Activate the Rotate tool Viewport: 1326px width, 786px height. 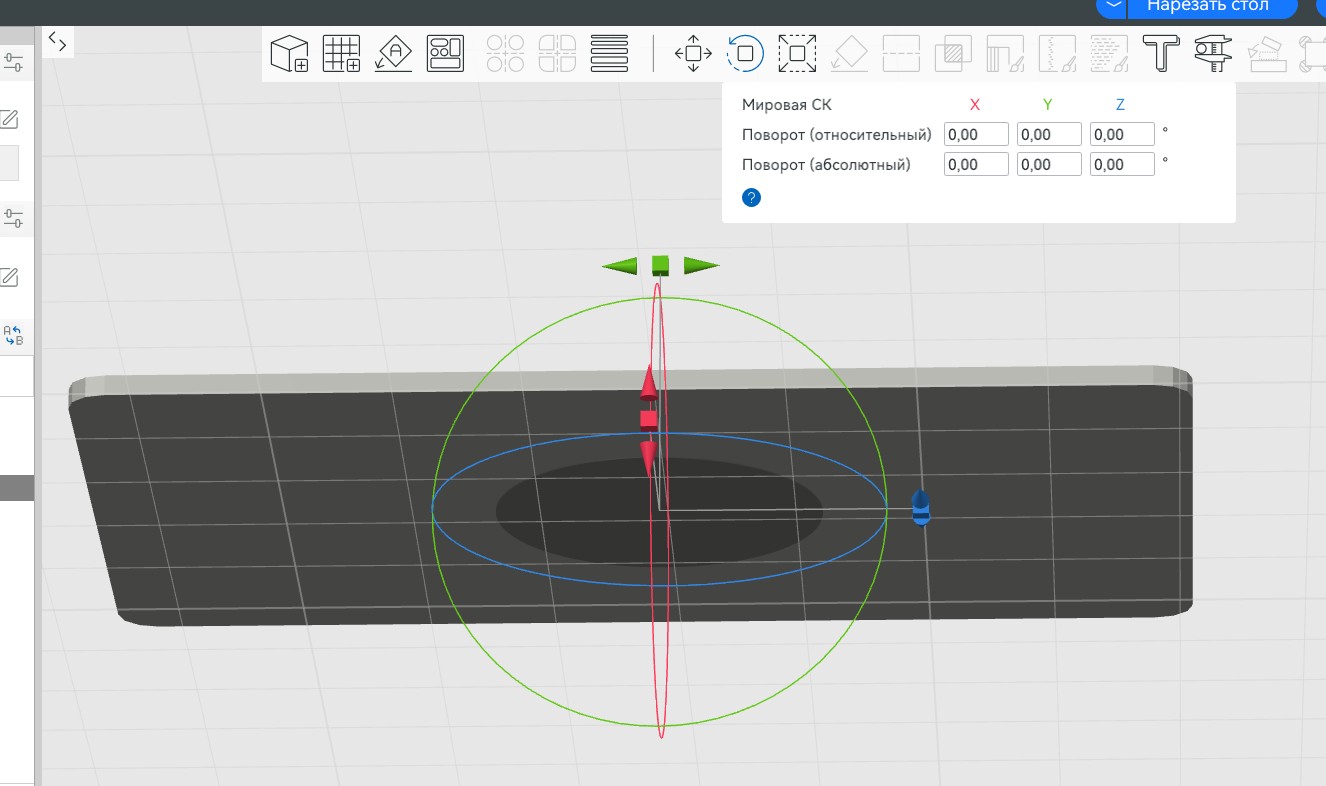pyautogui.click(x=745, y=53)
